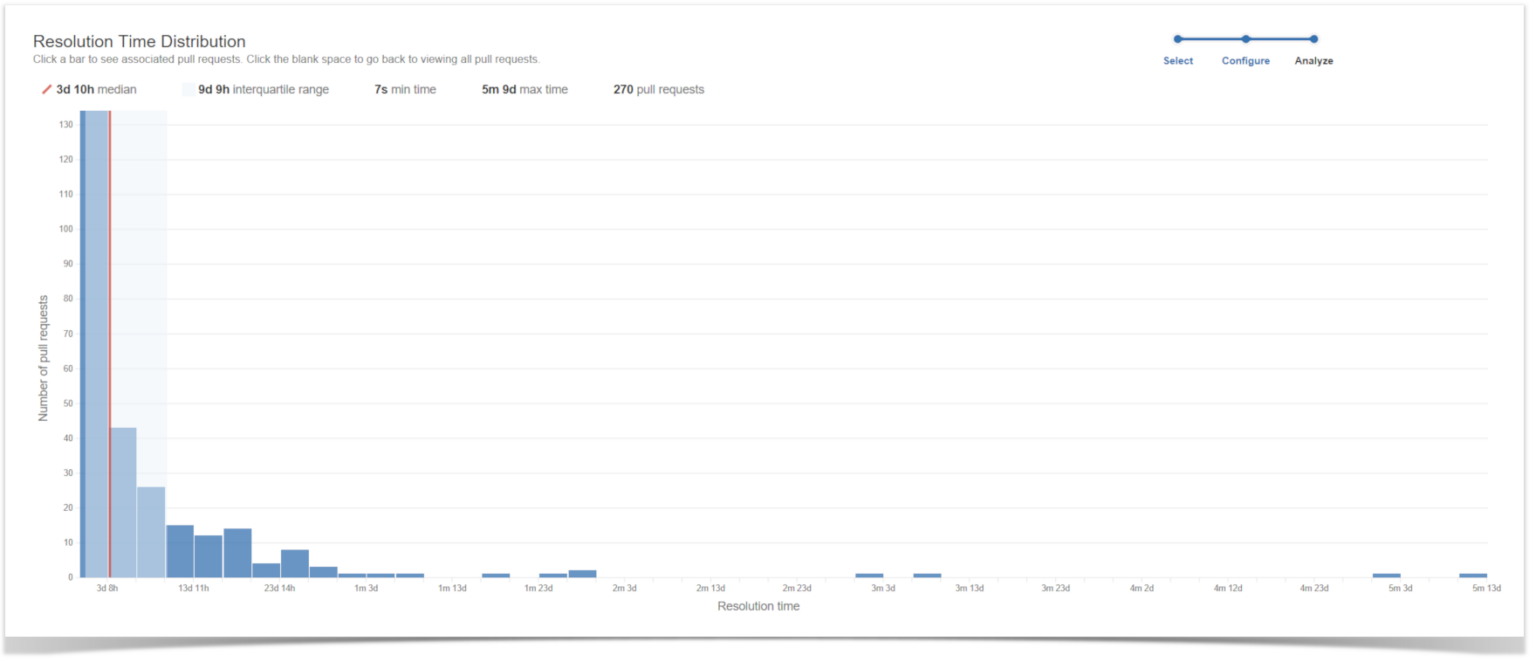
Task: Click the Configure step circle
Action: 1246,39
